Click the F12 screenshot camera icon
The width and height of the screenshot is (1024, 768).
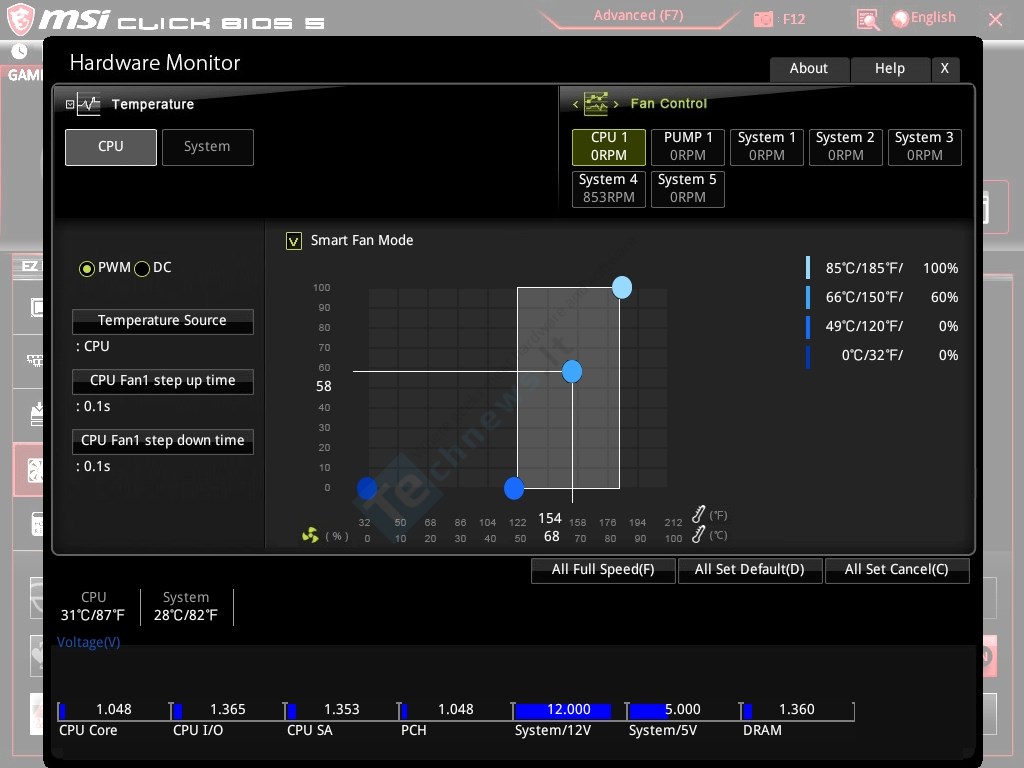click(763, 19)
